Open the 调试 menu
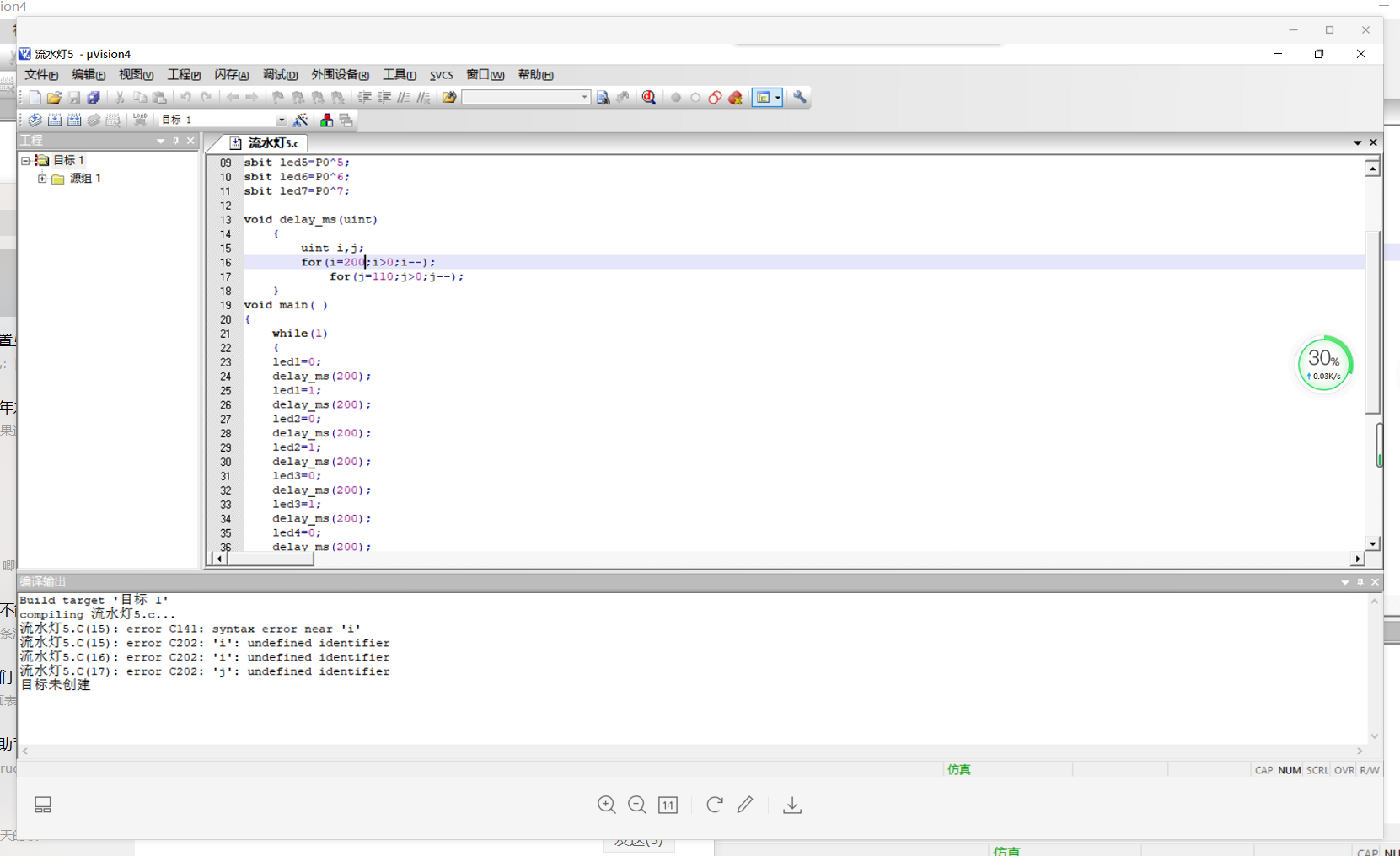This screenshot has height=856, width=1400. (x=279, y=75)
